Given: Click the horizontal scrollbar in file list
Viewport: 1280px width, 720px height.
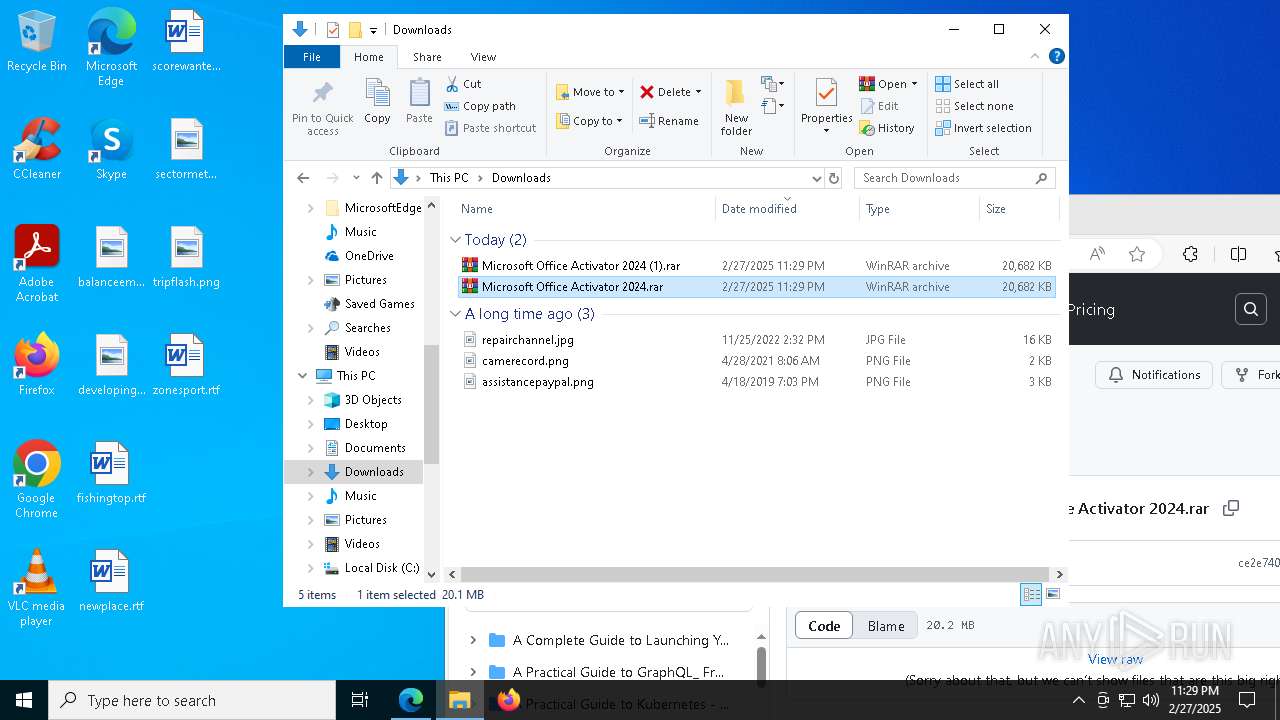Looking at the screenshot, I should [753, 574].
